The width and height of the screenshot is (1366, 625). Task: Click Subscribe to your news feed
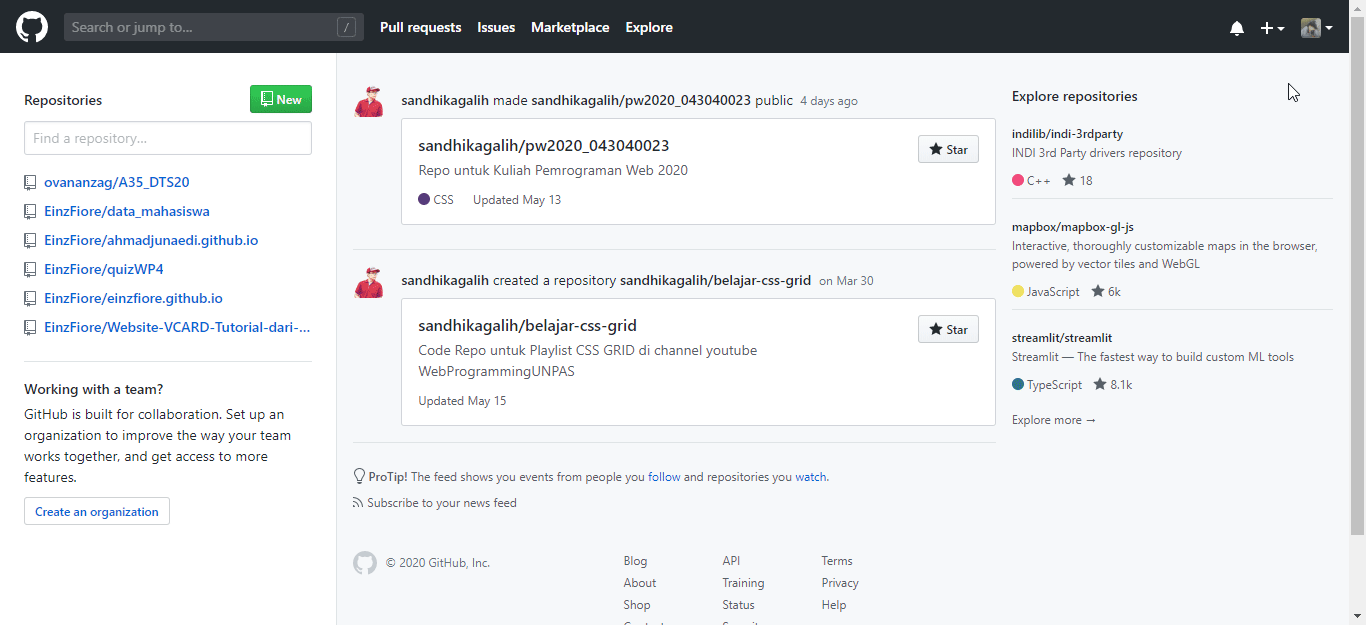tap(442, 503)
